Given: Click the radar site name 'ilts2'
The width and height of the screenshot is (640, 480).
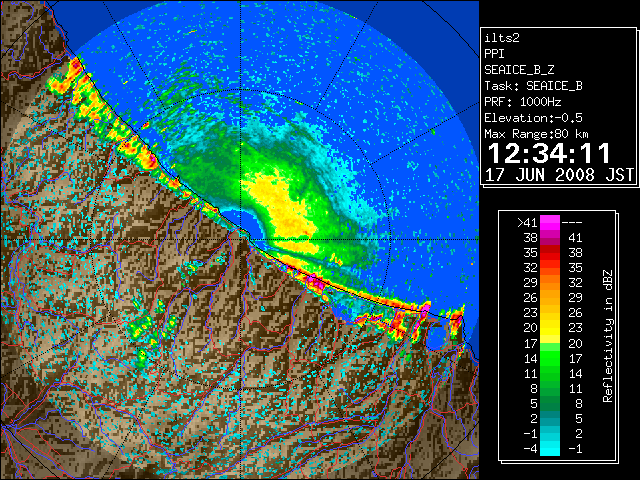Looking at the screenshot, I should [502, 38].
